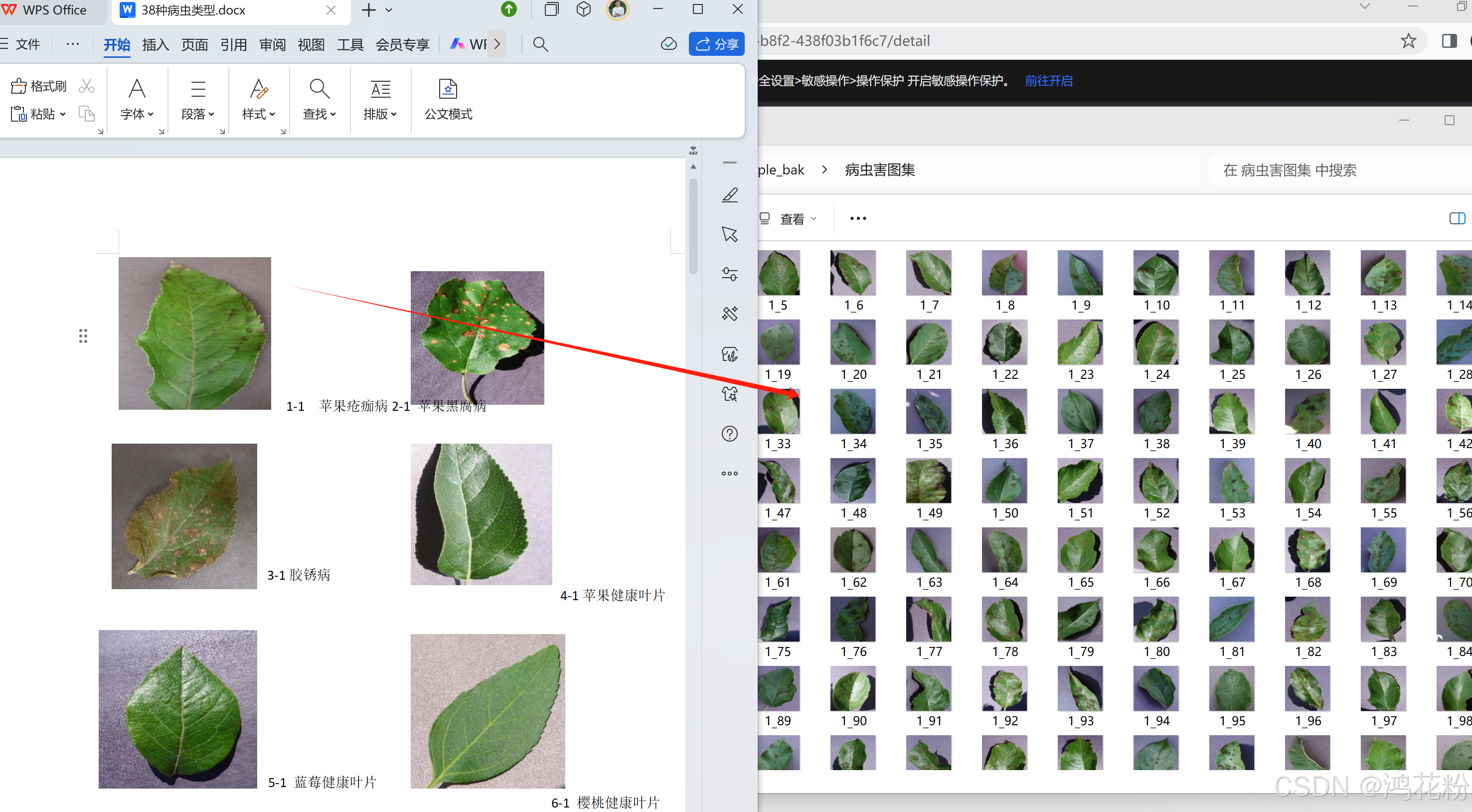Expand the 字体 font dropdown
The height and width of the screenshot is (812, 1472).
point(137,114)
